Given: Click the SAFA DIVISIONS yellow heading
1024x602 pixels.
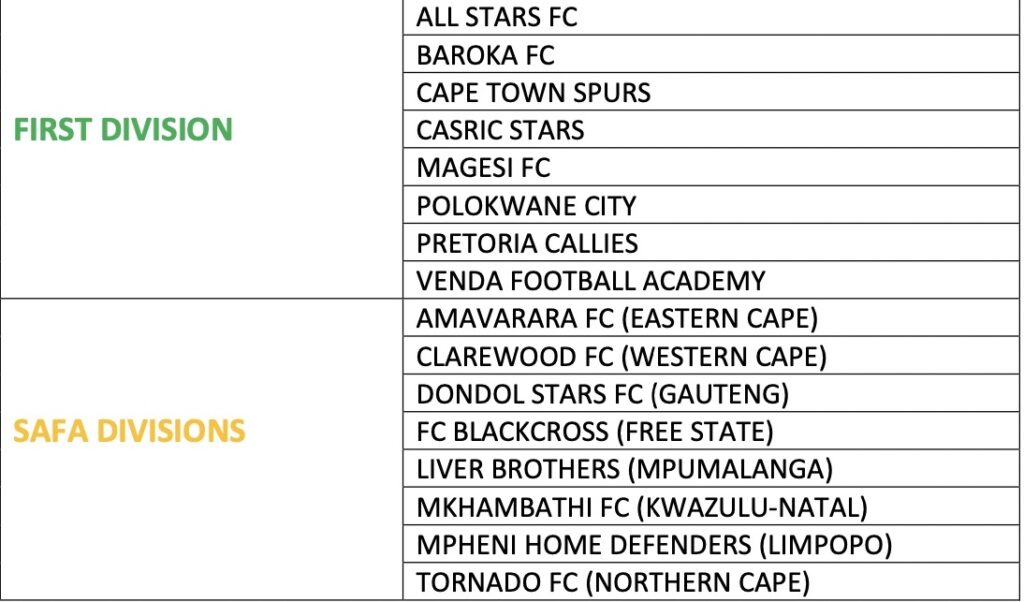Looking at the screenshot, I should point(129,431).
